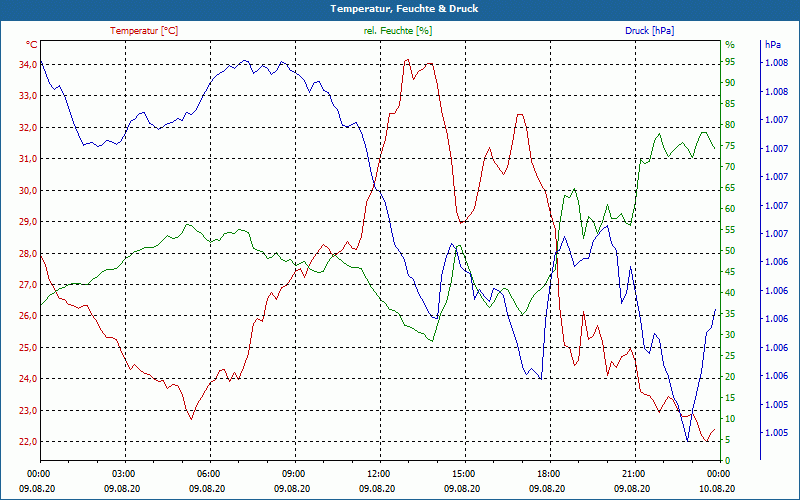Click the '33,0' temperature axis value
This screenshot has height=500, width=800.
click(x=29, y=96)
